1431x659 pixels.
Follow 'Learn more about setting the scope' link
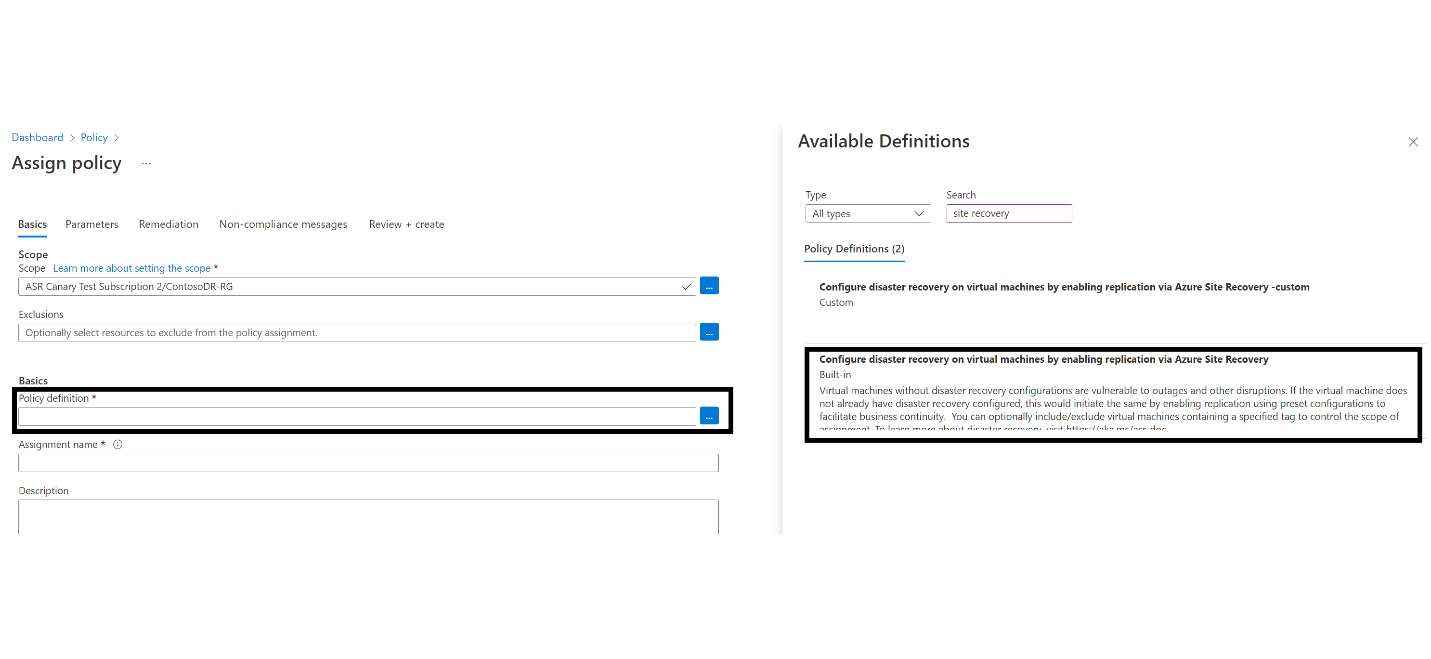click(132, 268)
